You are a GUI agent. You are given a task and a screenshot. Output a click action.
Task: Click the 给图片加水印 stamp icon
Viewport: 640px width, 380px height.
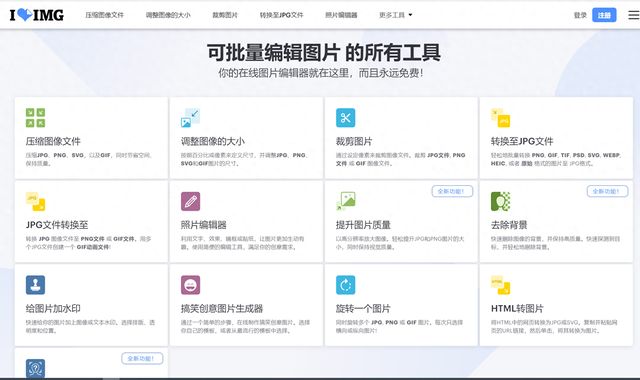click(36, 285)
